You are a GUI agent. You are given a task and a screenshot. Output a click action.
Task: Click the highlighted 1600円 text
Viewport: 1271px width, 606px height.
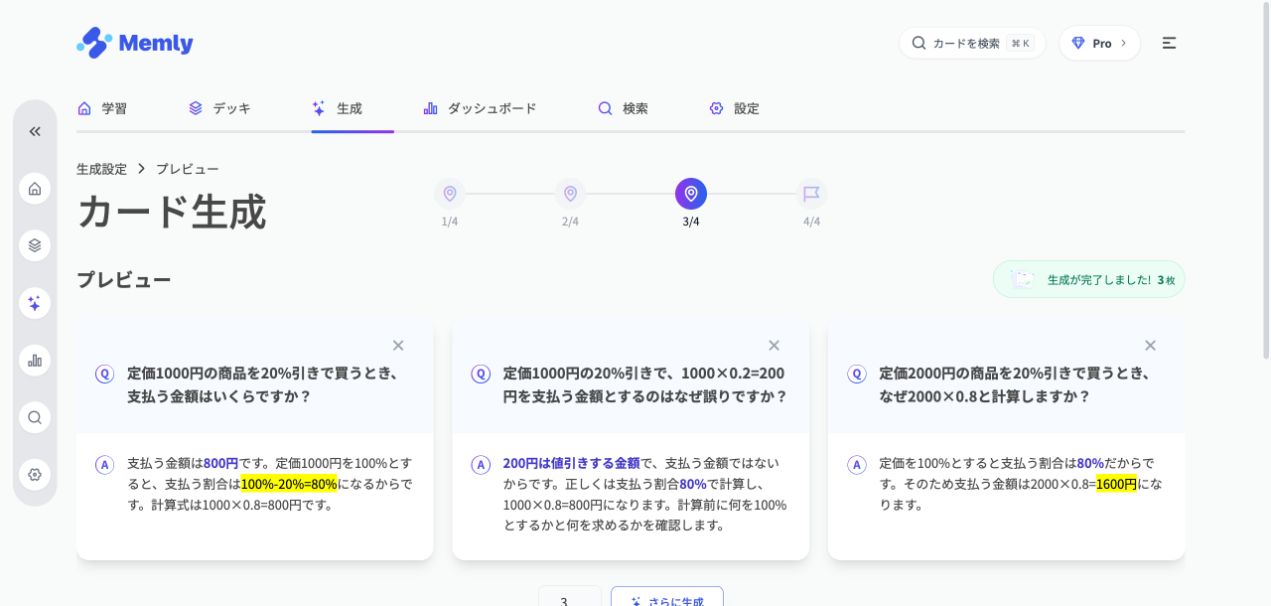point(1116,484)
